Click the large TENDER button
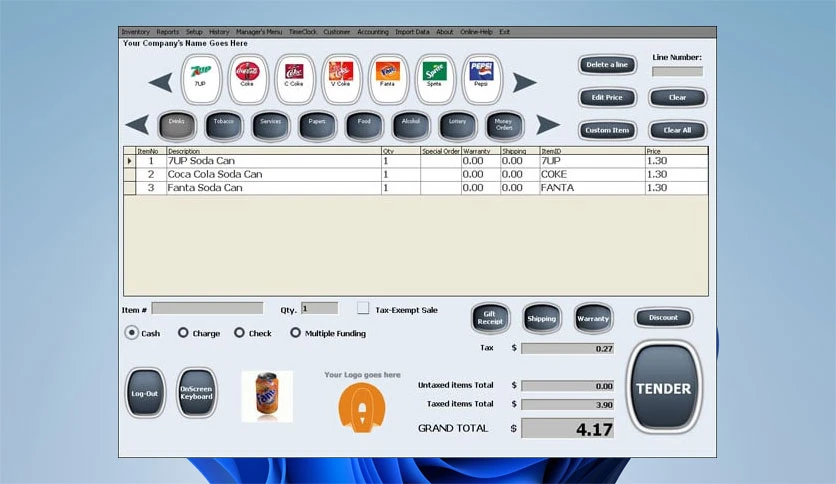The width and height of the screenshot is (836, 484). coord(664,388)
